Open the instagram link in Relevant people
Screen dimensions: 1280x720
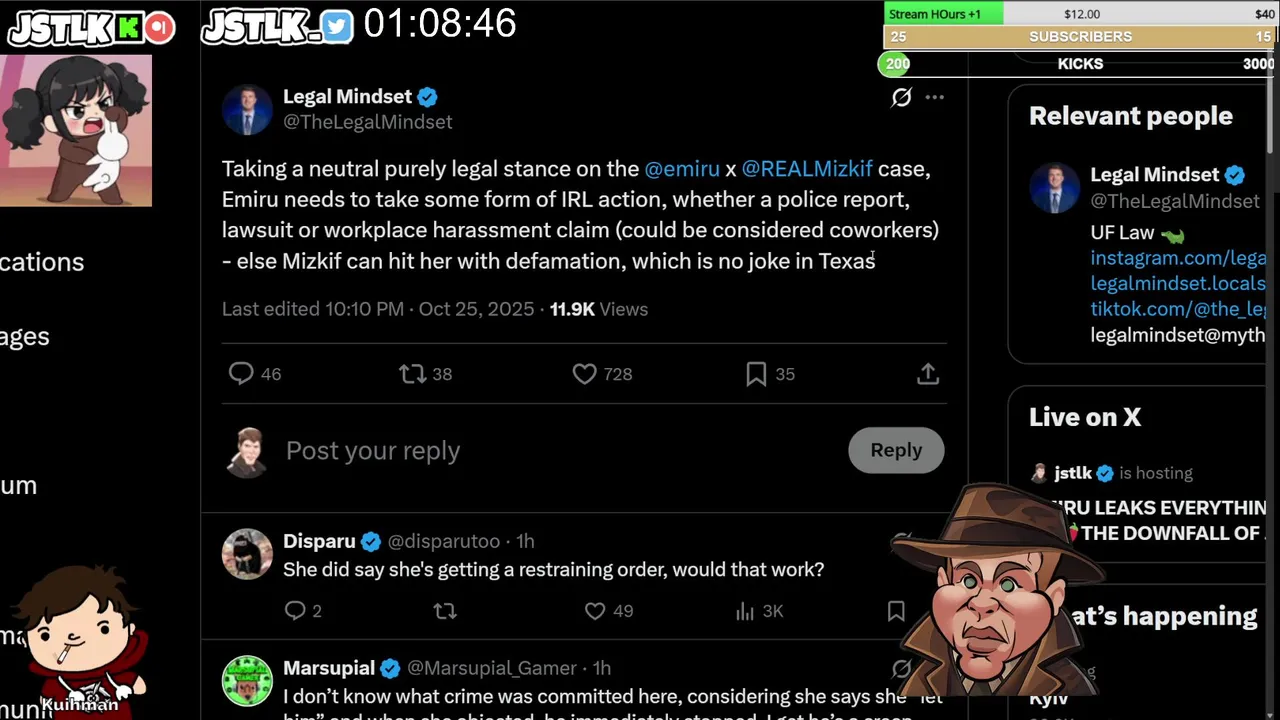click(1178, 258)
